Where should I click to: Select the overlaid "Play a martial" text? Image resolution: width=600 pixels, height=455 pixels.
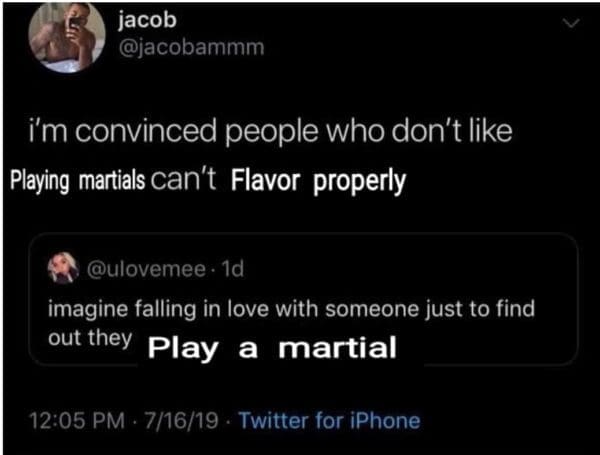pyautogui.click(x=272, y=348)
